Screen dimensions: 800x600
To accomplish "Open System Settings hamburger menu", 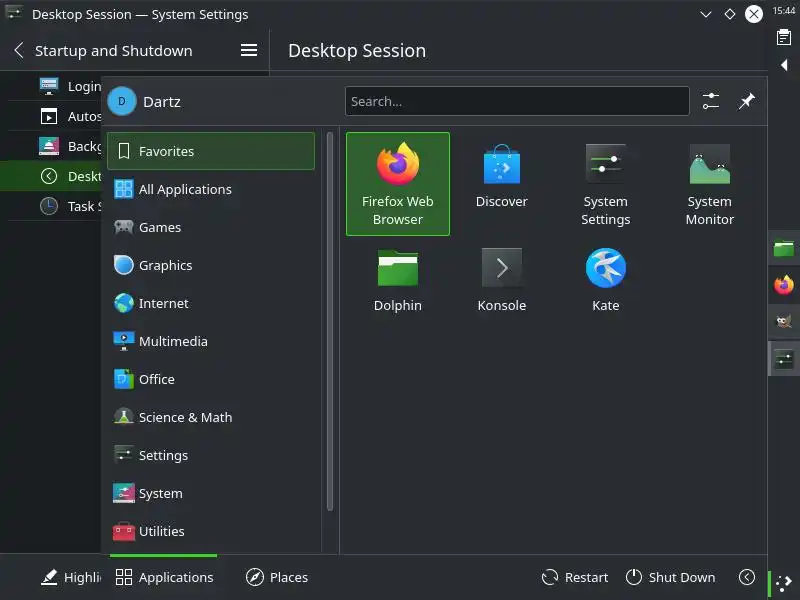I will pos(248,50).
